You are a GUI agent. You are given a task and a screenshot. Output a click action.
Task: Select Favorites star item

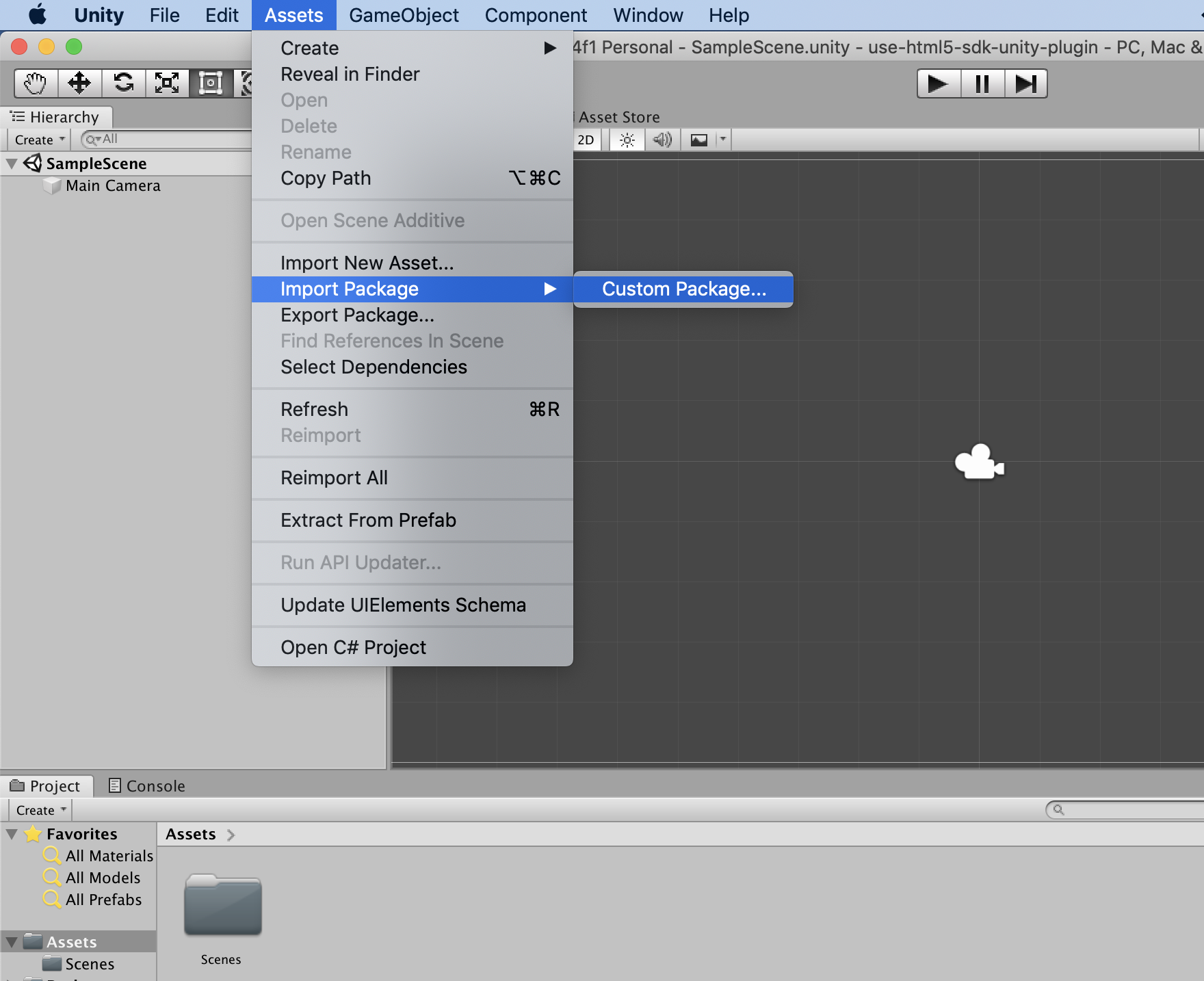[71, 834]
